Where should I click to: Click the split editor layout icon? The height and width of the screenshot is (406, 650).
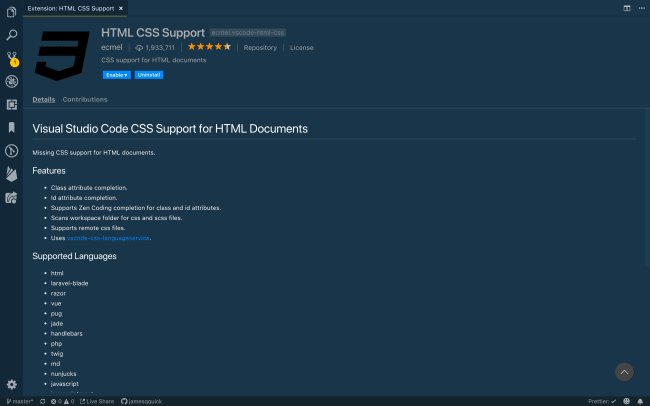point(627,8)
